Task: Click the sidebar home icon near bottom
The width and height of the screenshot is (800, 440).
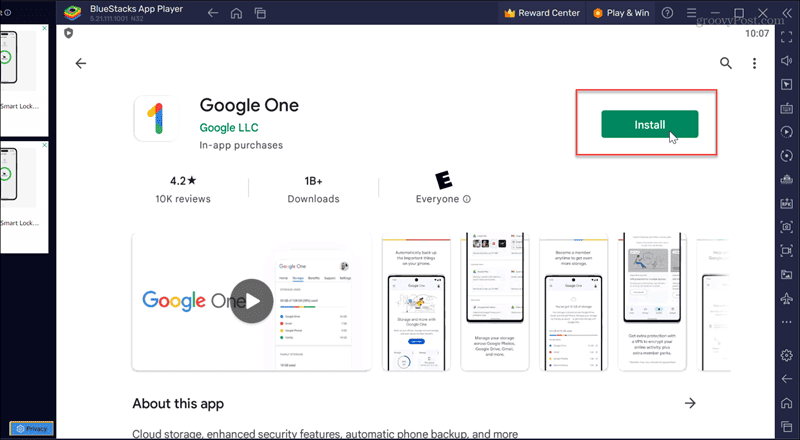Action: pyautogui.click(x=787, y=402)
